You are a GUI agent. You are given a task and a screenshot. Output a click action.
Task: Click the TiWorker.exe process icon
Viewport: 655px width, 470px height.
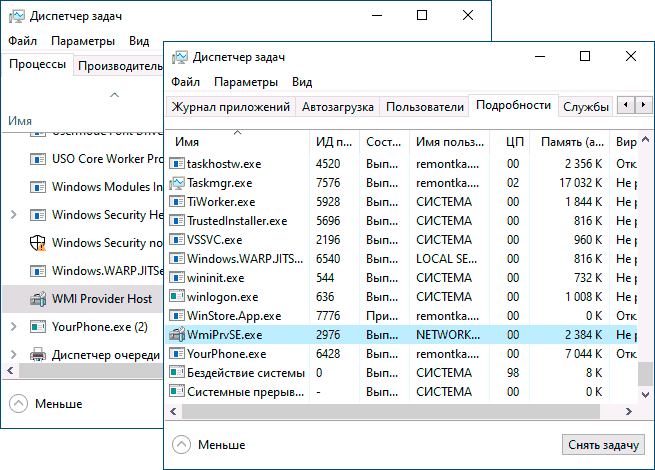point(177,202)
